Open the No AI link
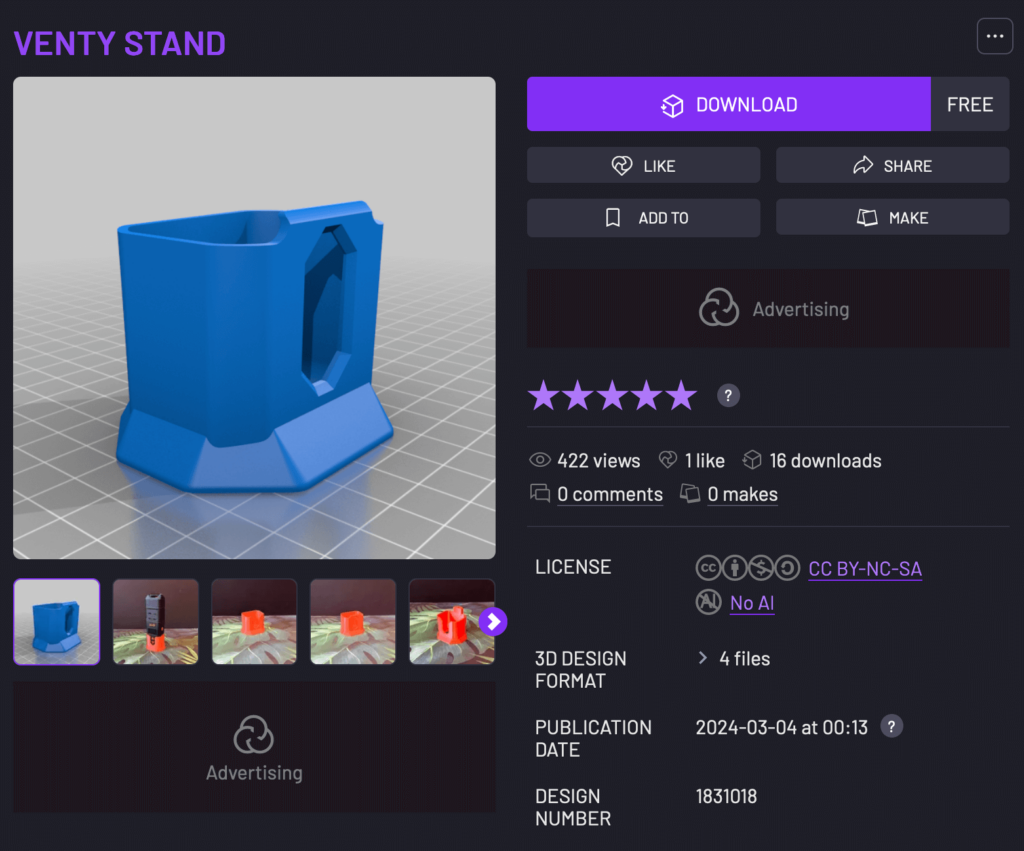This screenshot has width=1024, height=851. pos(752,603)
